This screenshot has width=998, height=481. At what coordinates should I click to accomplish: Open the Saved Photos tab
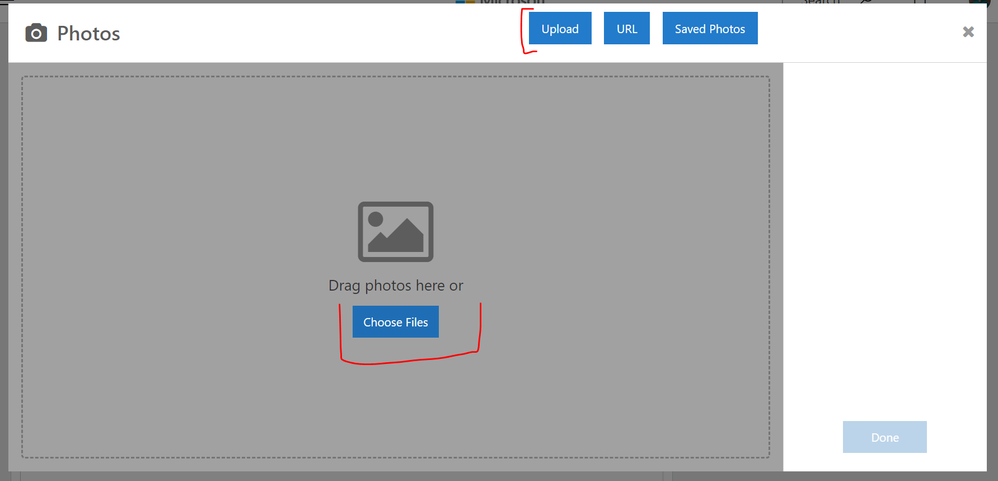click(710, 29)
